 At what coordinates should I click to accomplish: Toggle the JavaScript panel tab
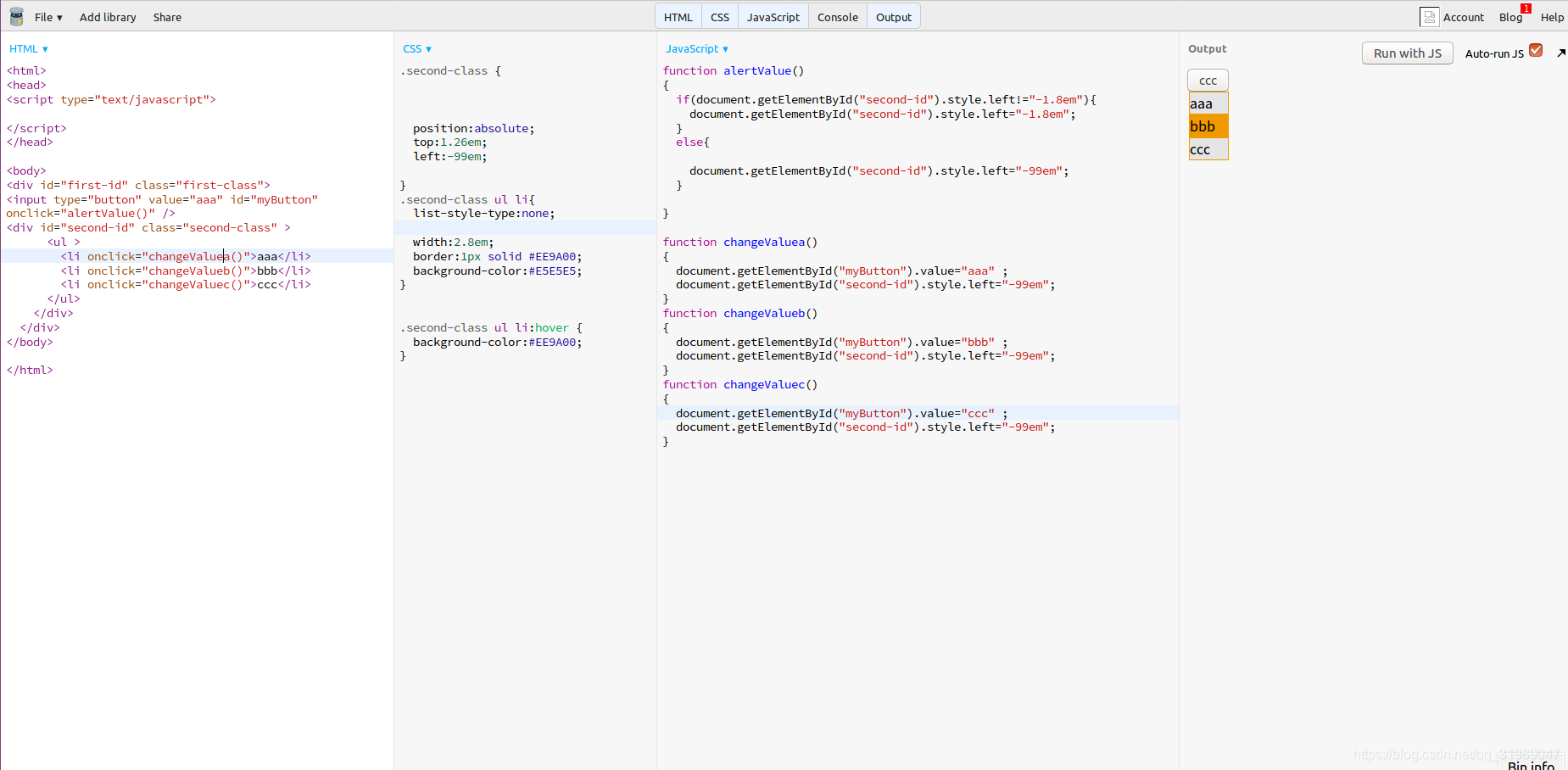pos(773,17)
